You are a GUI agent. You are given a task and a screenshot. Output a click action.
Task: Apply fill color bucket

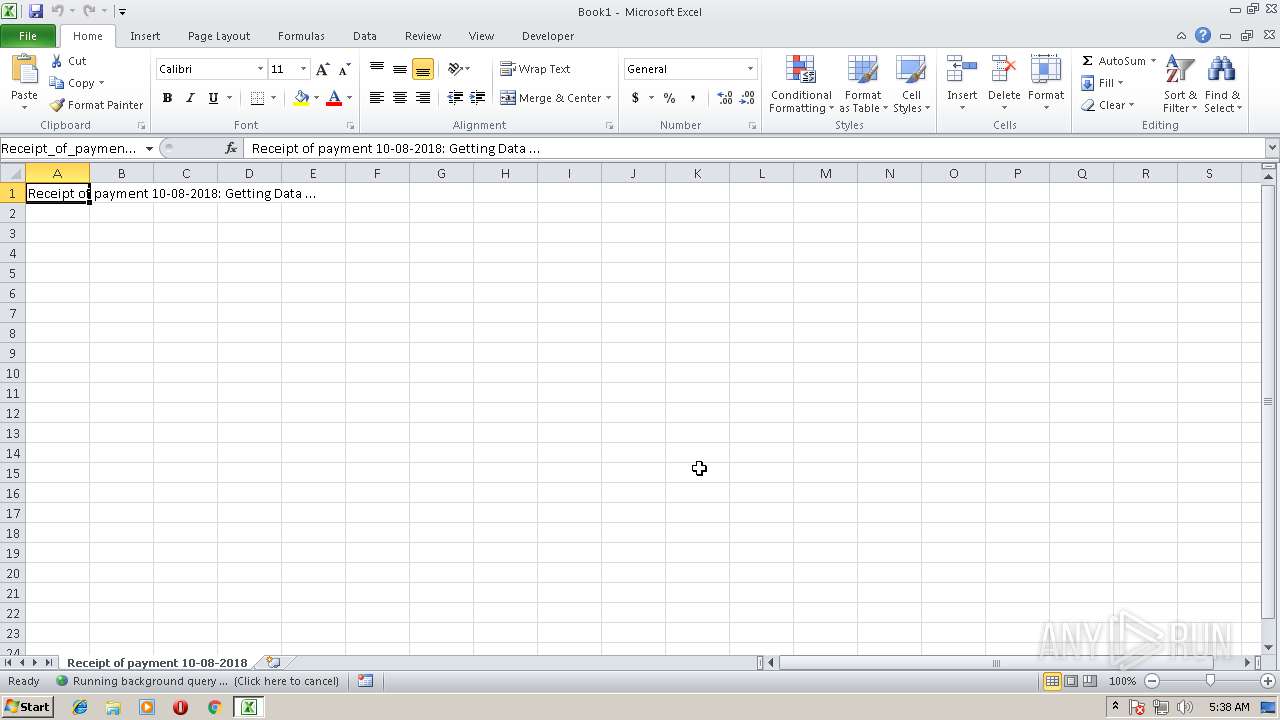pos(301,98)
